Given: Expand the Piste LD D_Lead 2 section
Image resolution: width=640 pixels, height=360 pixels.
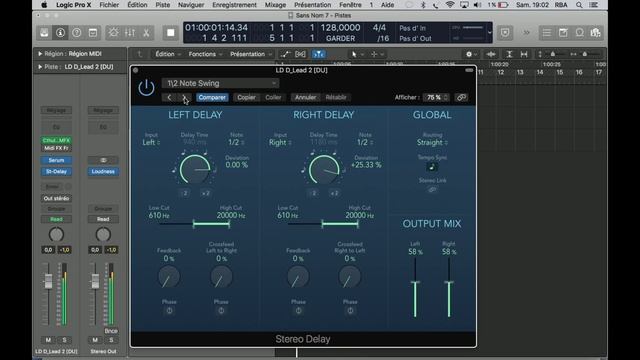Looking at the screenshot, I should pos(40,67).
